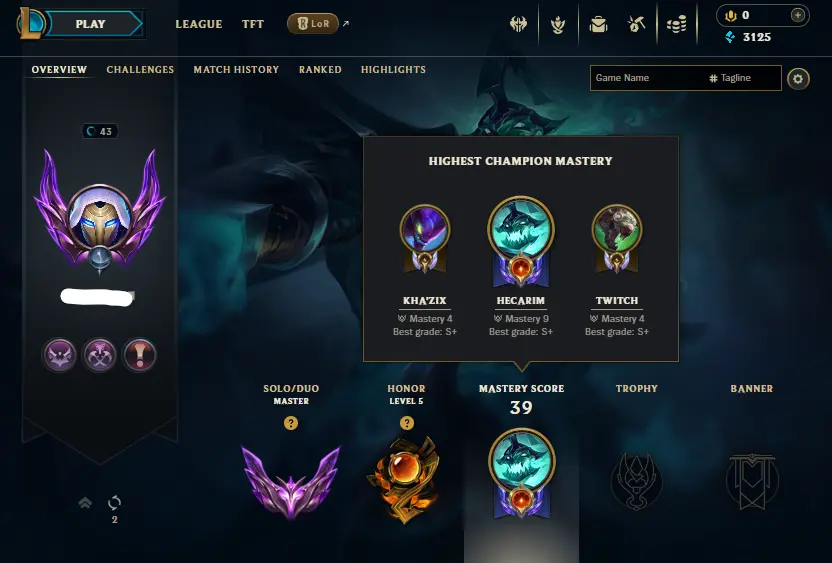Click the Play button
Screen dimensions: 832x563
tap(91, 24)
